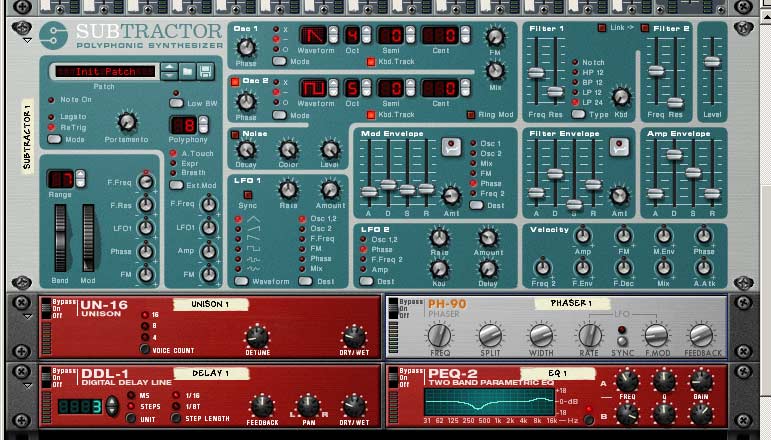Click the Pitch Bend wheel
This screenshot has width=771, height=440.
[60, 238]
